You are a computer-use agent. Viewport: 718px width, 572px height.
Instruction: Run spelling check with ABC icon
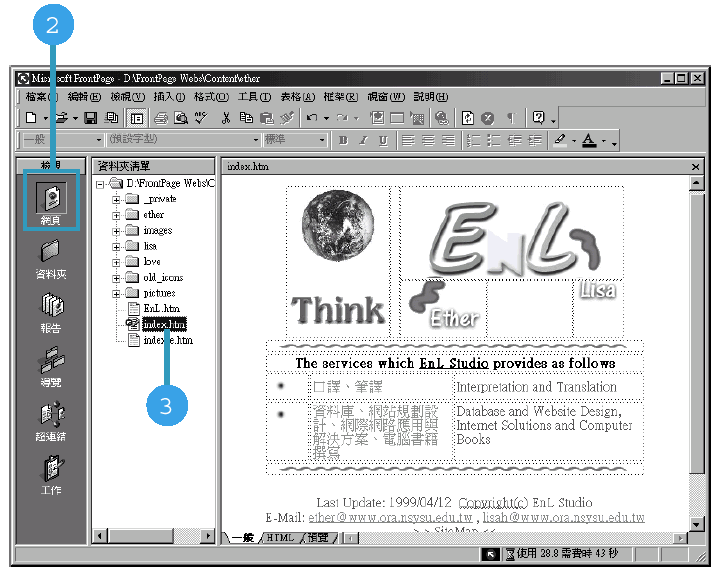point(201,118)
